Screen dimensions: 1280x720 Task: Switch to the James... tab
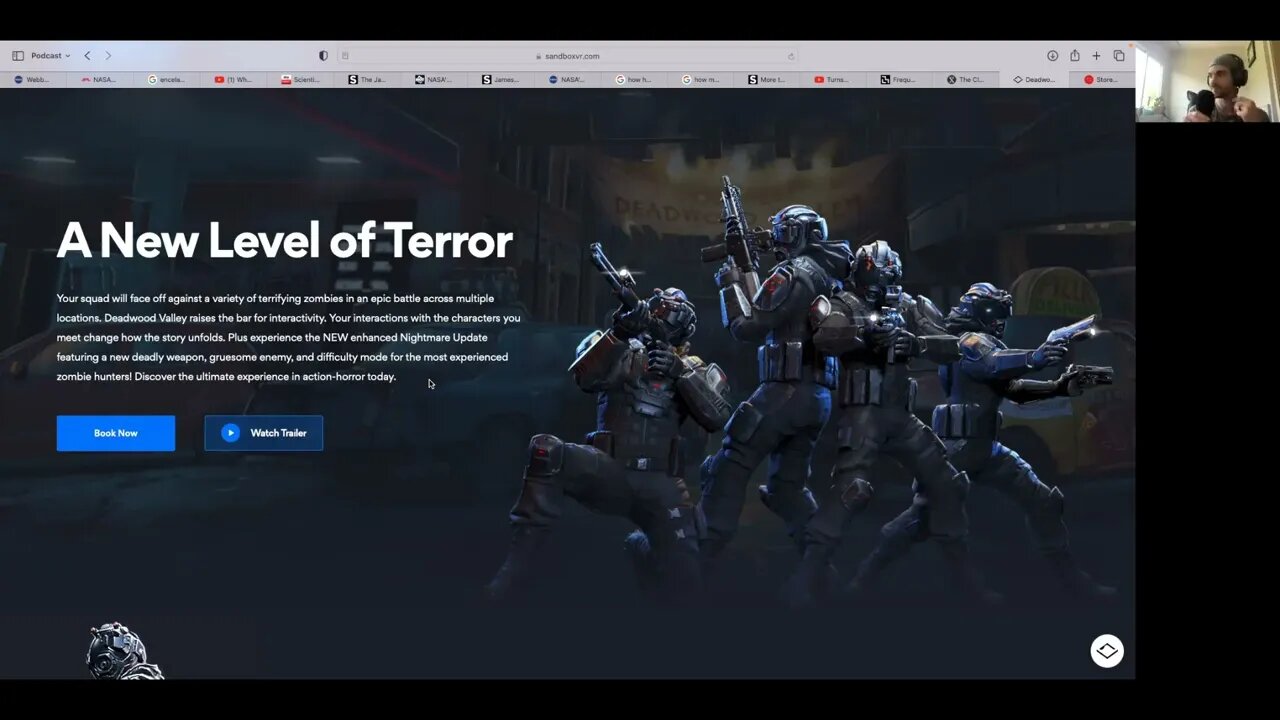click(x=500, y=80)
